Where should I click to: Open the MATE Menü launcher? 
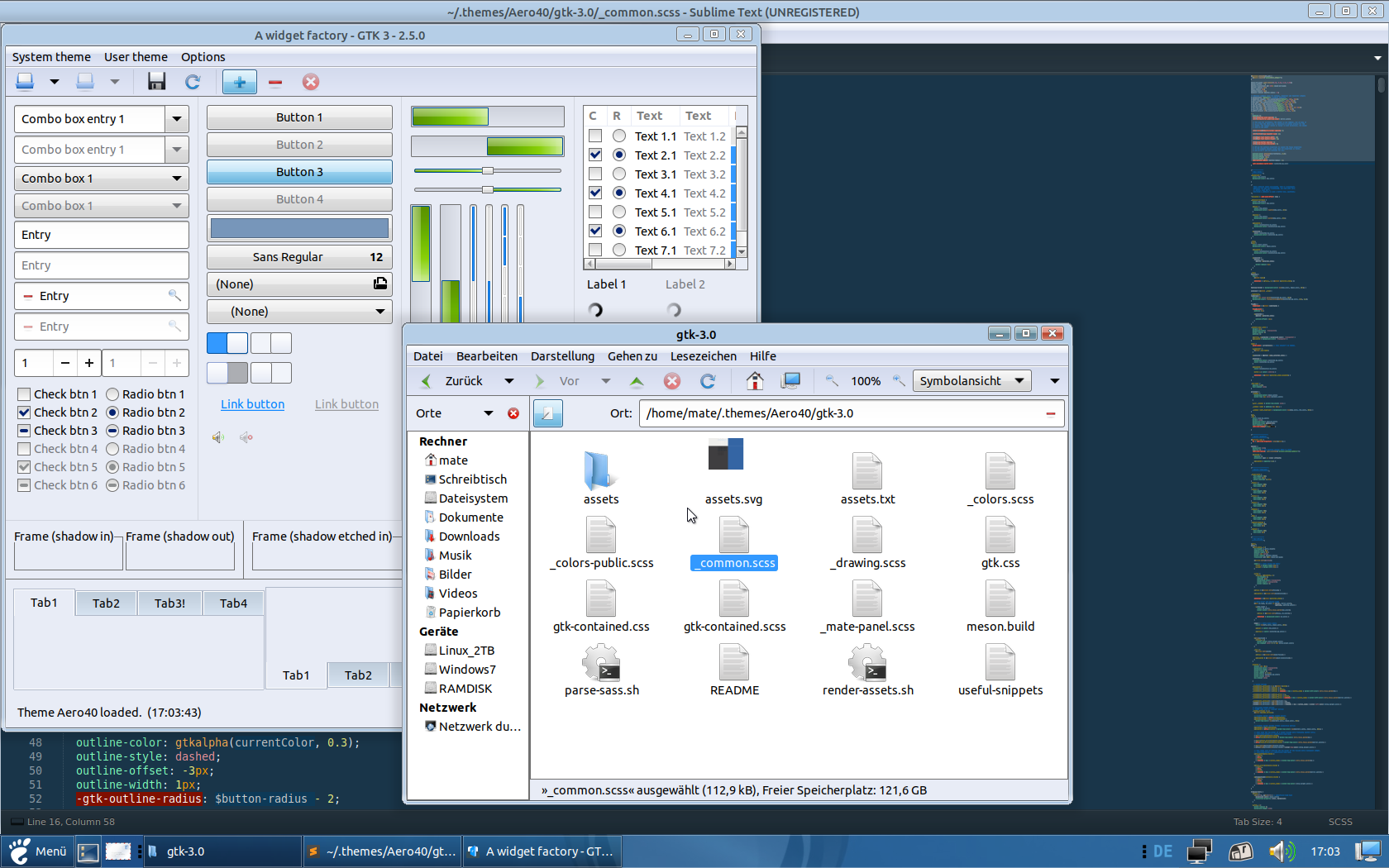(37, 851)
